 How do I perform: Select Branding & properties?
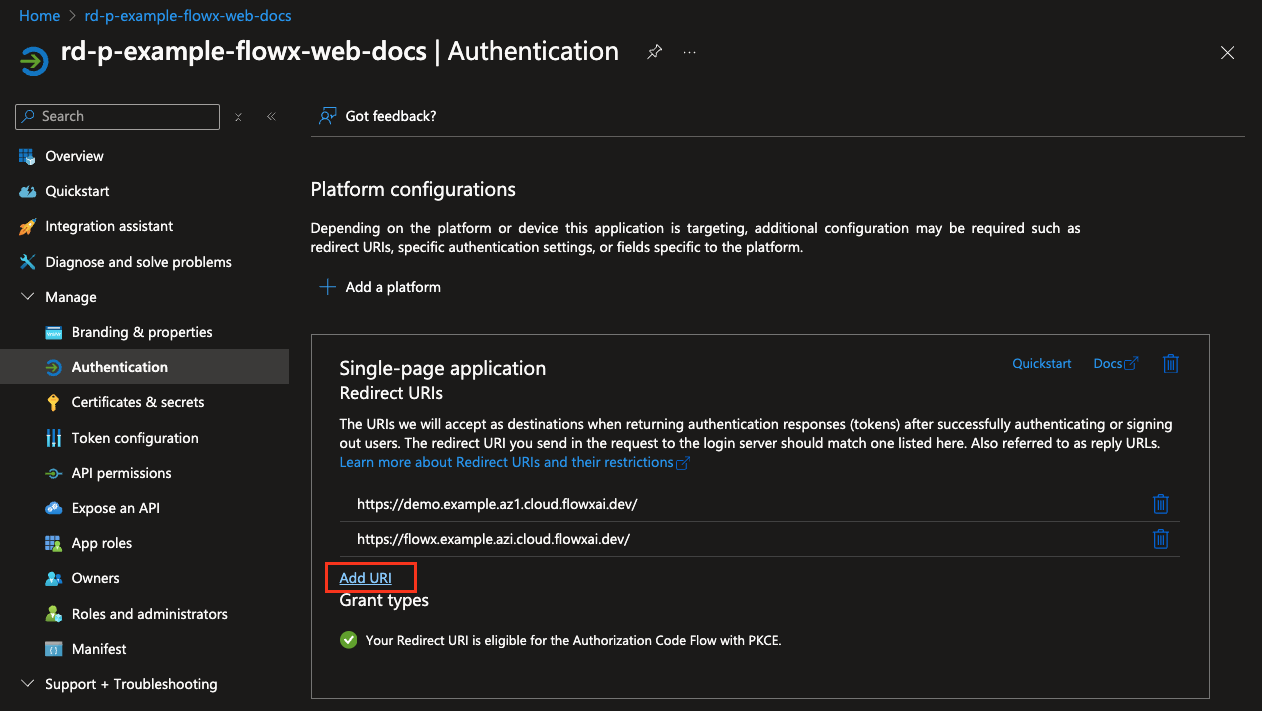click(142, 332)
